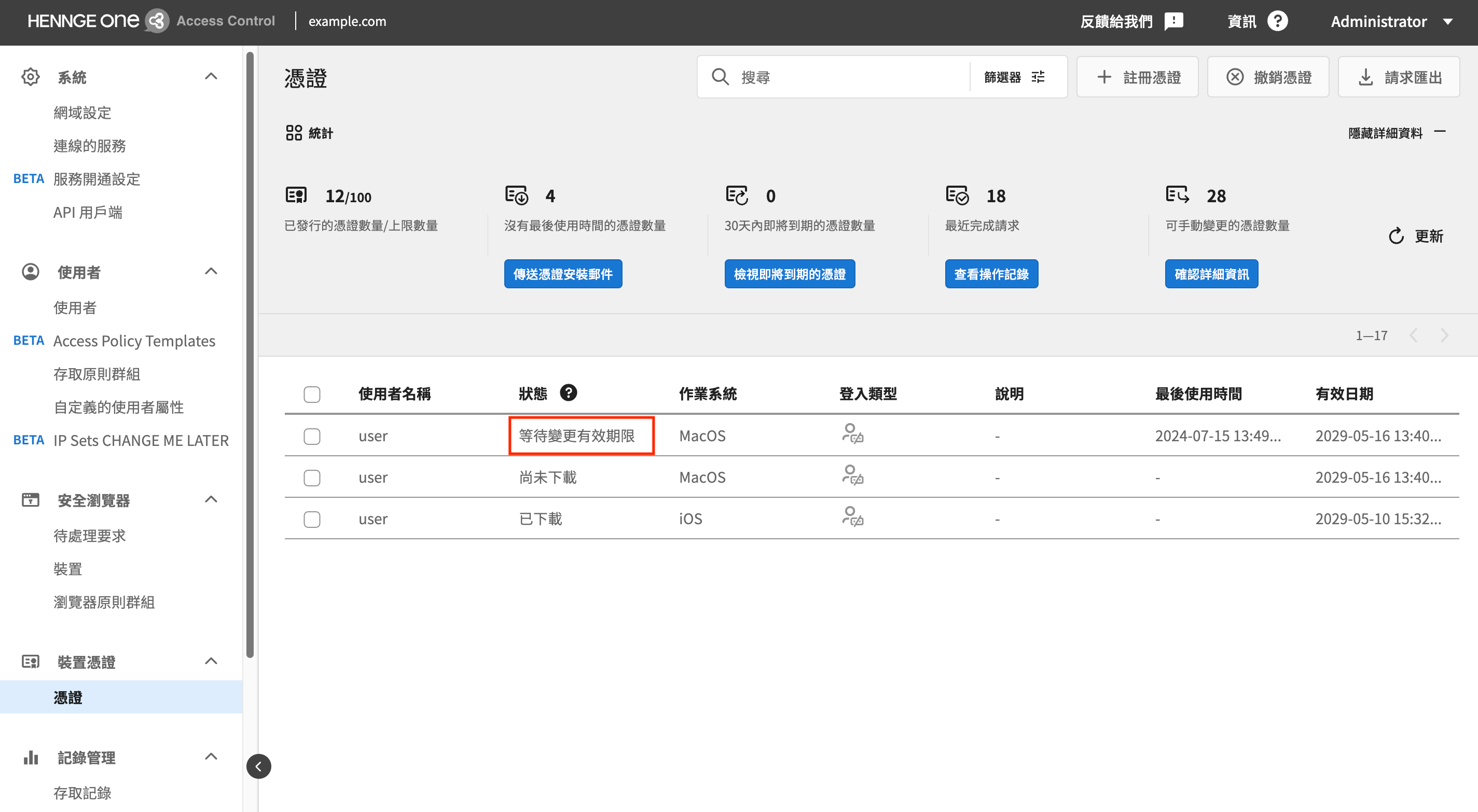1478x812 pixels.
Task: Click the refresh arrow icon
Action: pyautogui.click(x=1397, y=236)
